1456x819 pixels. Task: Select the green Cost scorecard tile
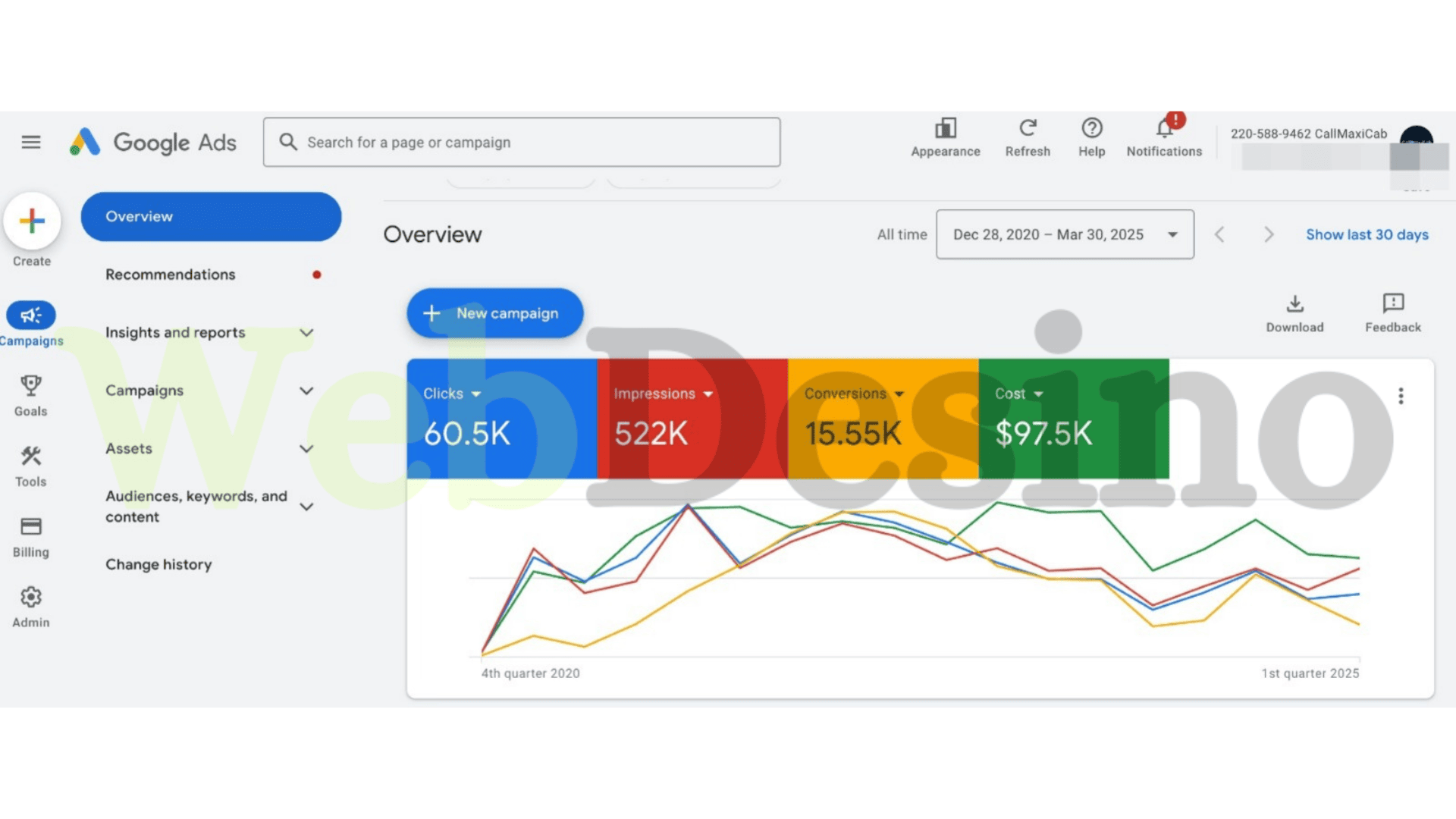(1074, 419)
